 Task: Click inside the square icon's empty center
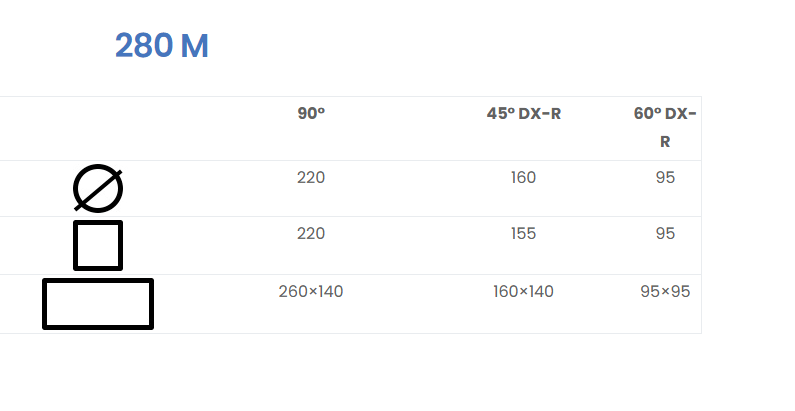click(98, 245)
